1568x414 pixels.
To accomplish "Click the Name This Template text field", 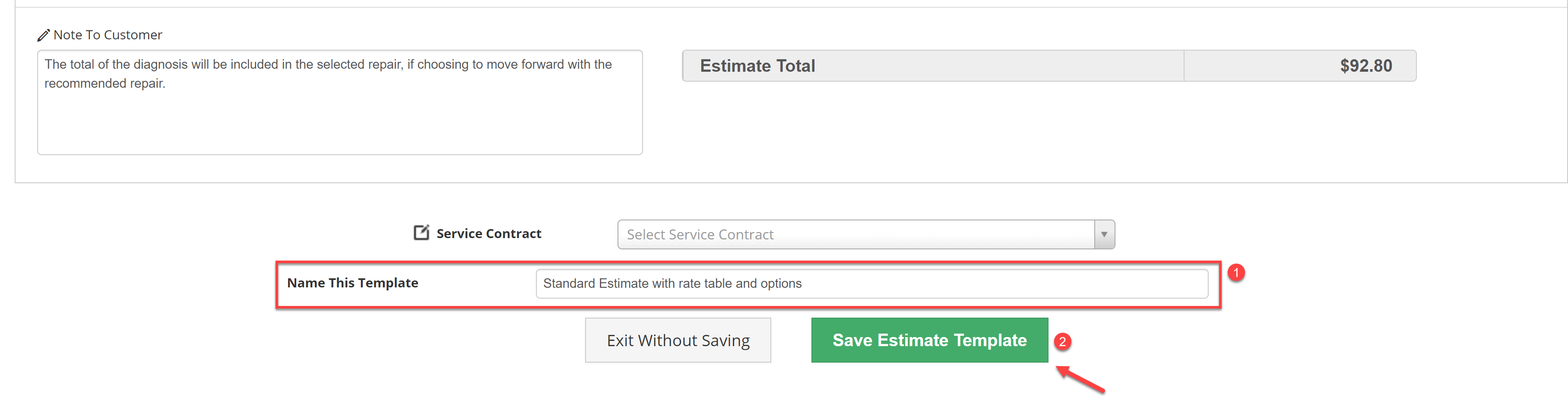I will [x=871, y=284].
